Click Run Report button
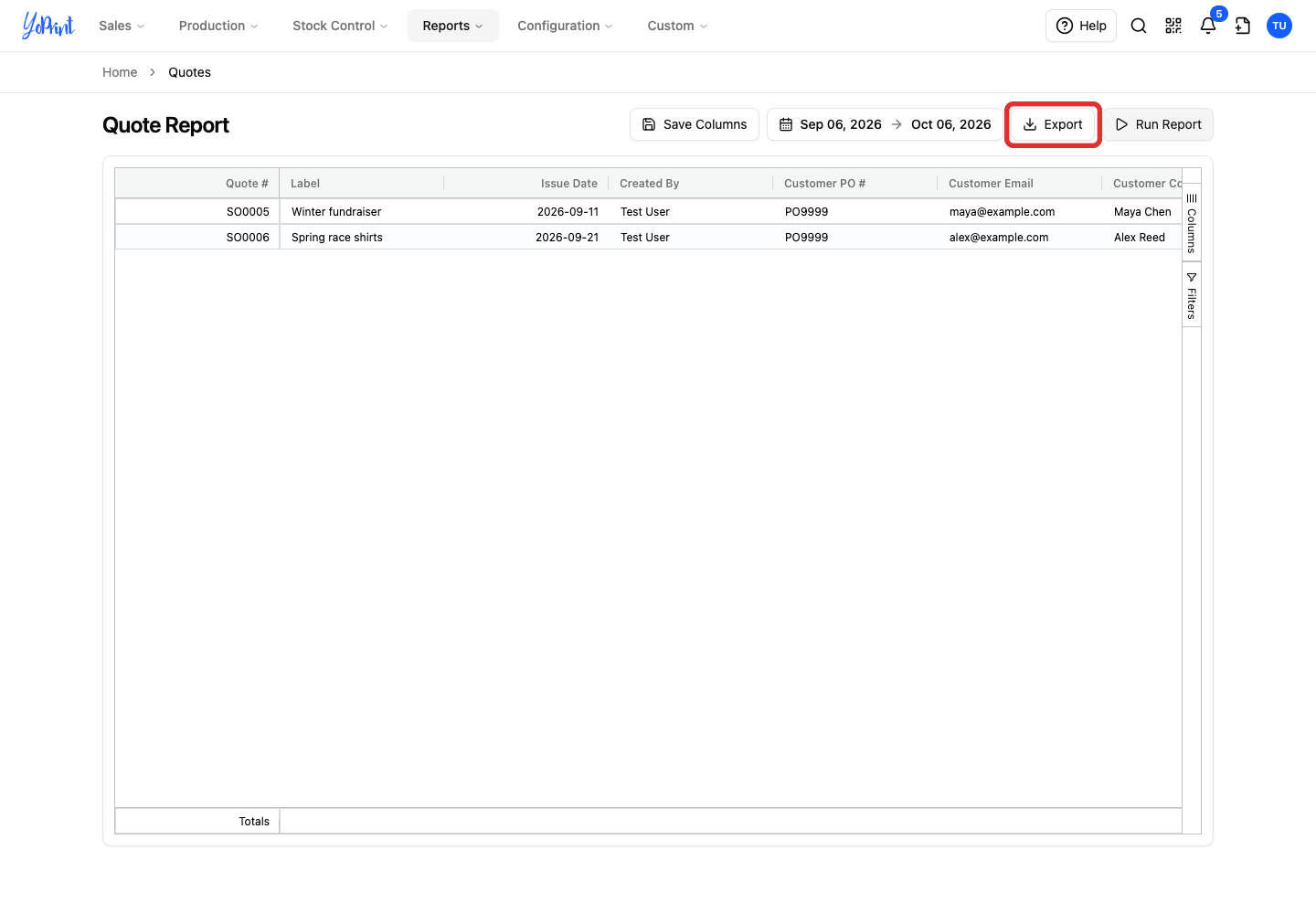The image size is (1316, 914). click(1159, 124)
